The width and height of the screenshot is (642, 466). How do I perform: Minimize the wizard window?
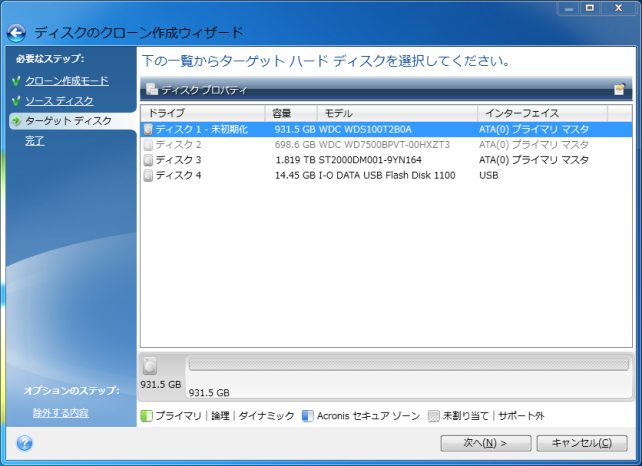(569, 8)
